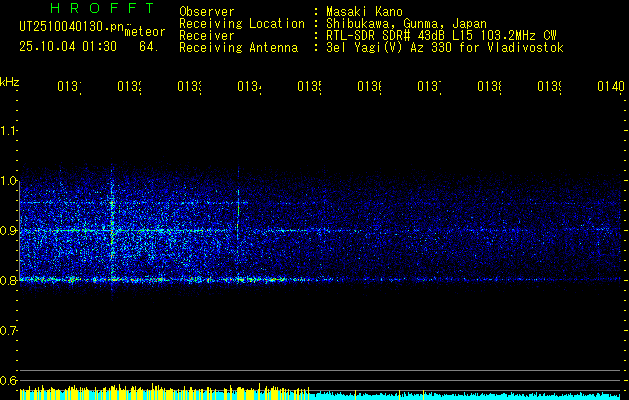Click the 1.0 frequency axis label
This screenshot has height=400, width=629.
8,181
